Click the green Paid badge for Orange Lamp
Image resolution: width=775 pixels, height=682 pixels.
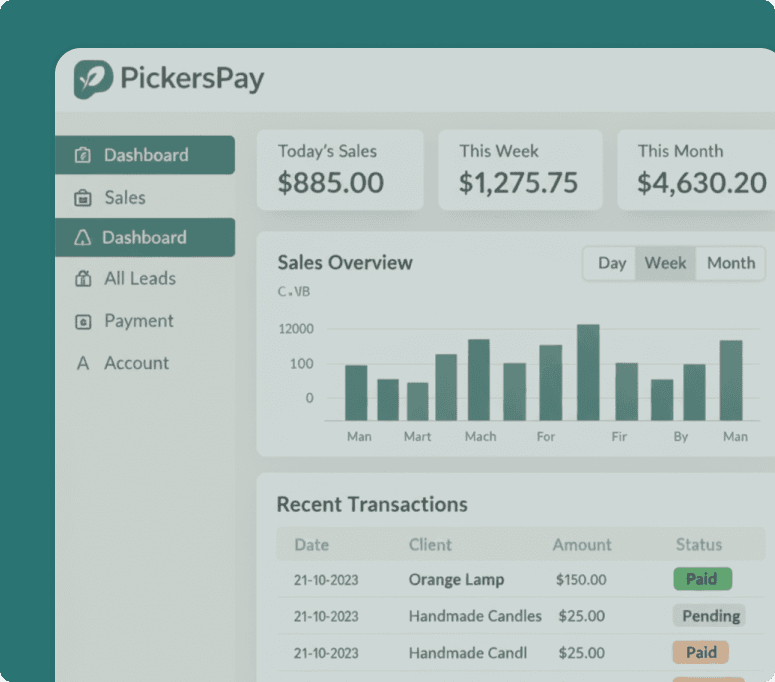click(702, 579)
